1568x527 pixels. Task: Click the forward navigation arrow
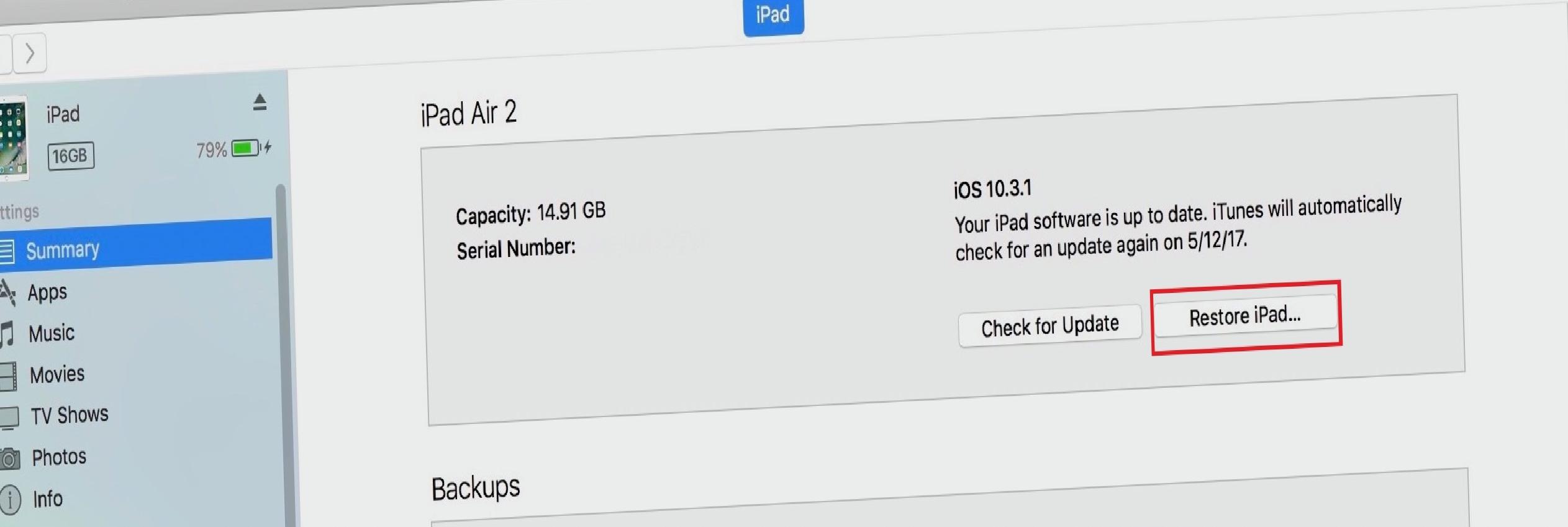pyautogui.click(x=29, y=54)
